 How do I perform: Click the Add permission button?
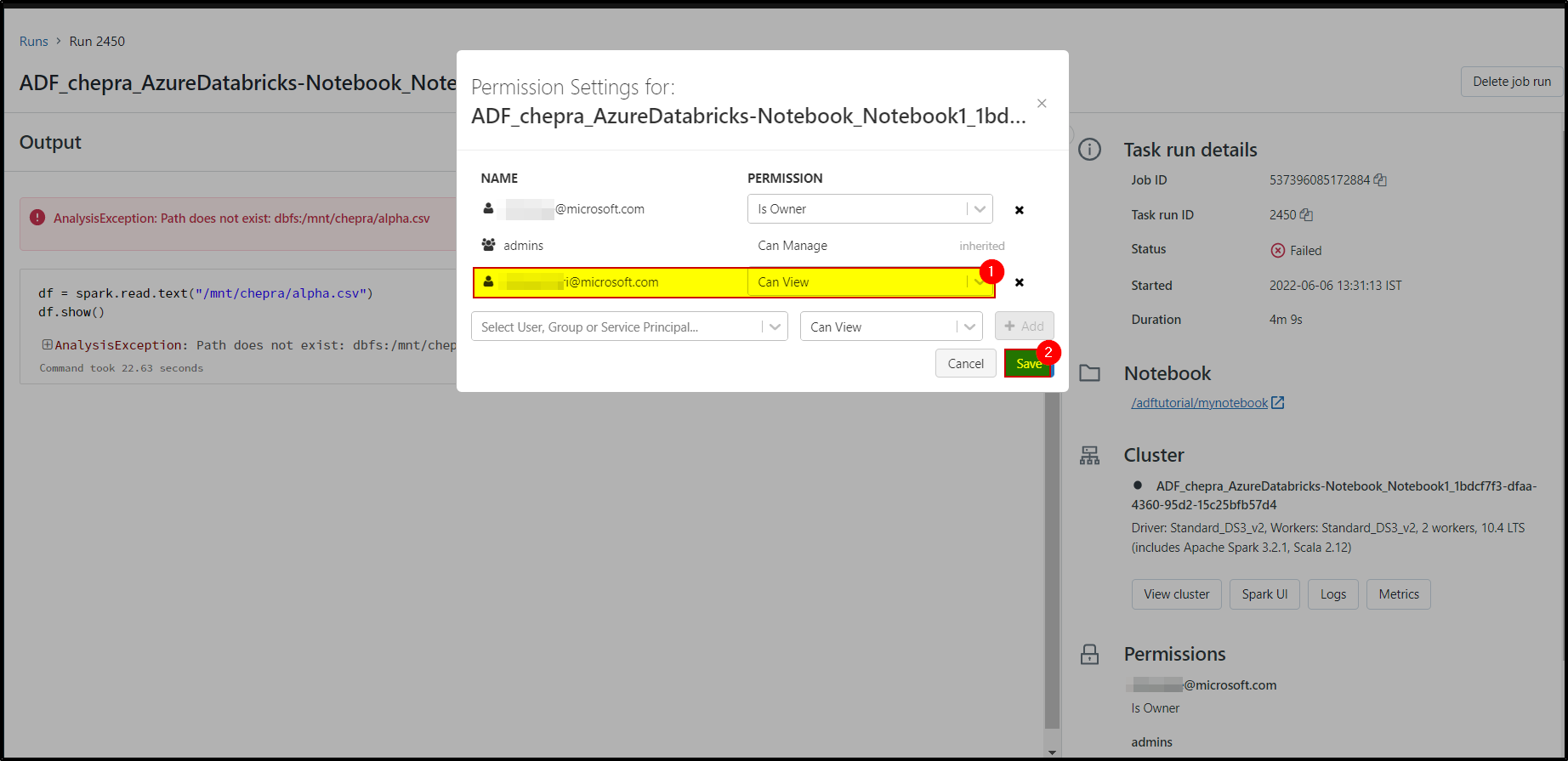(x=1025, y=326)
